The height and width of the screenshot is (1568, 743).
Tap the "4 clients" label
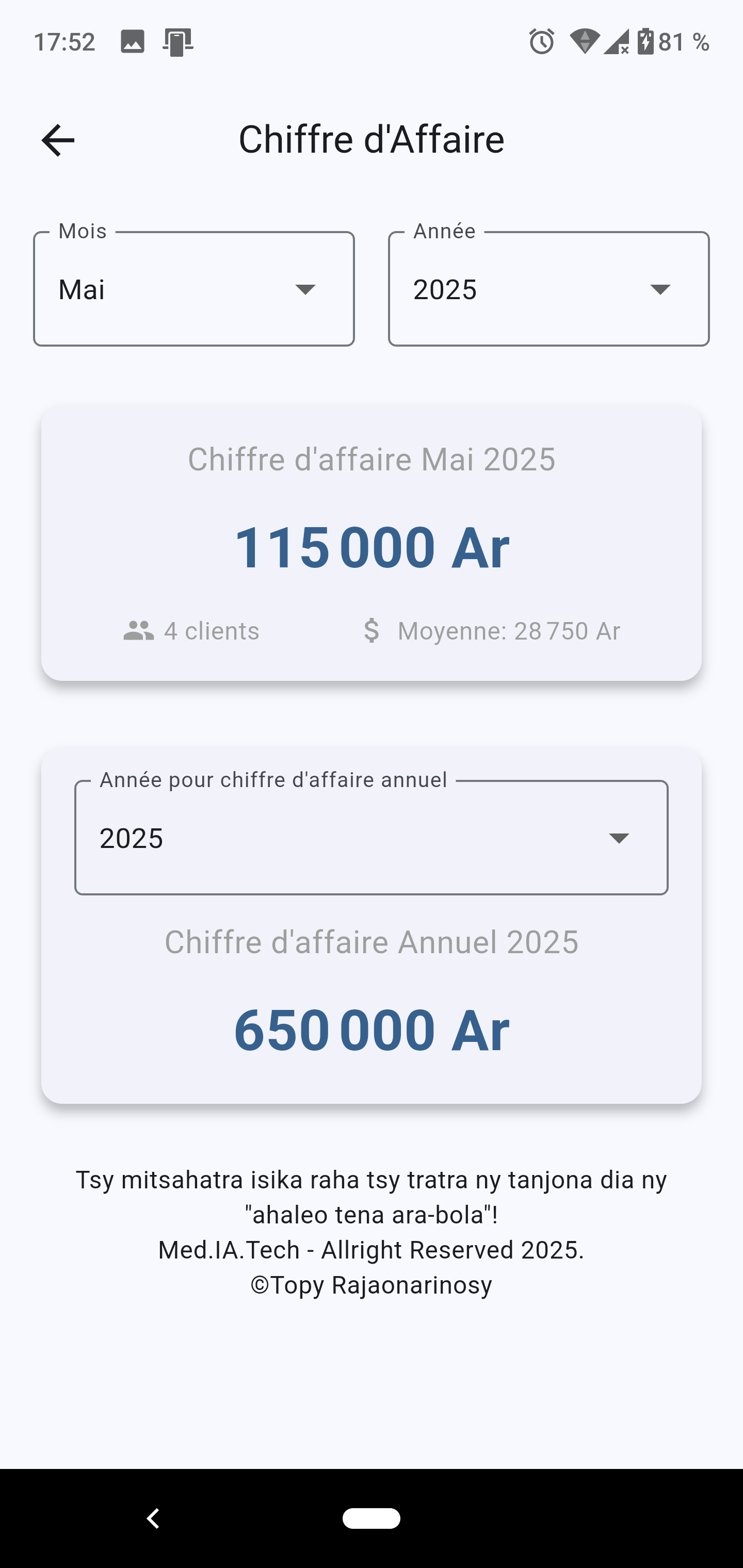click(212, 631)
